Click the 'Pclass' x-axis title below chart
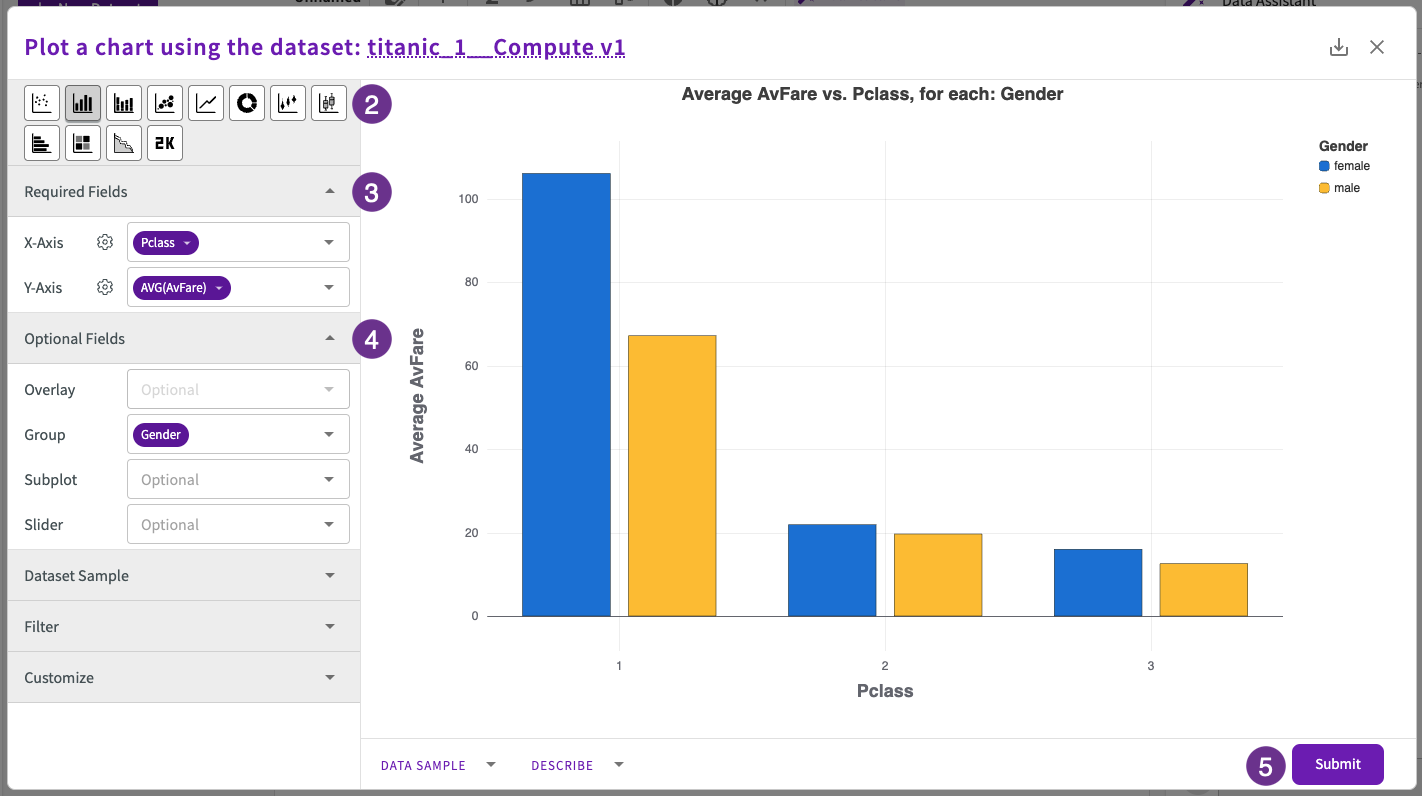This screenshot has width=1422, height=796. [x=885, y=691]
